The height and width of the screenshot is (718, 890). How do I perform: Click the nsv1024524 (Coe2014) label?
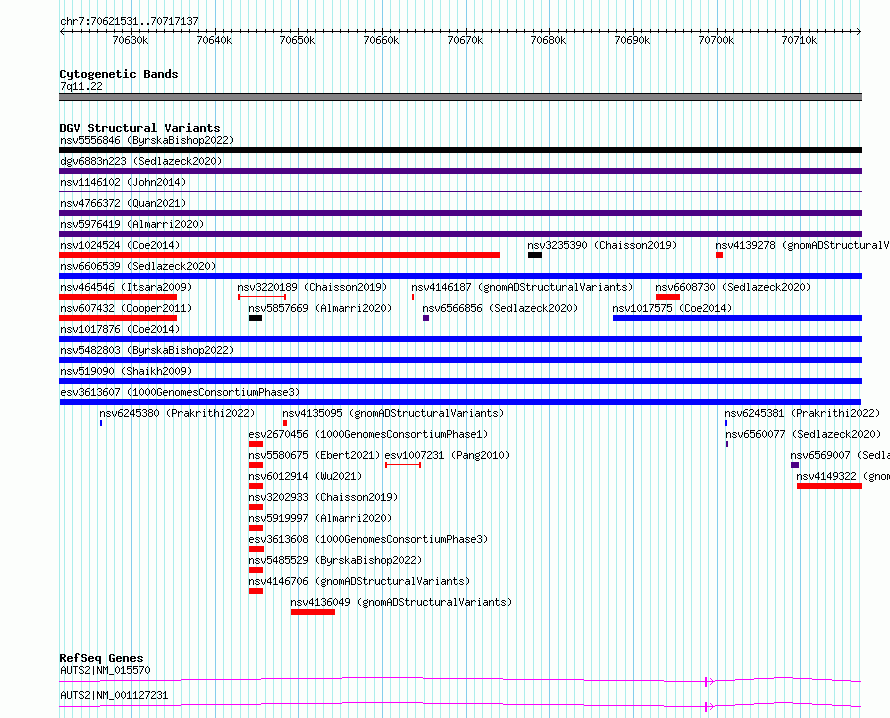(x=120, y=245)
